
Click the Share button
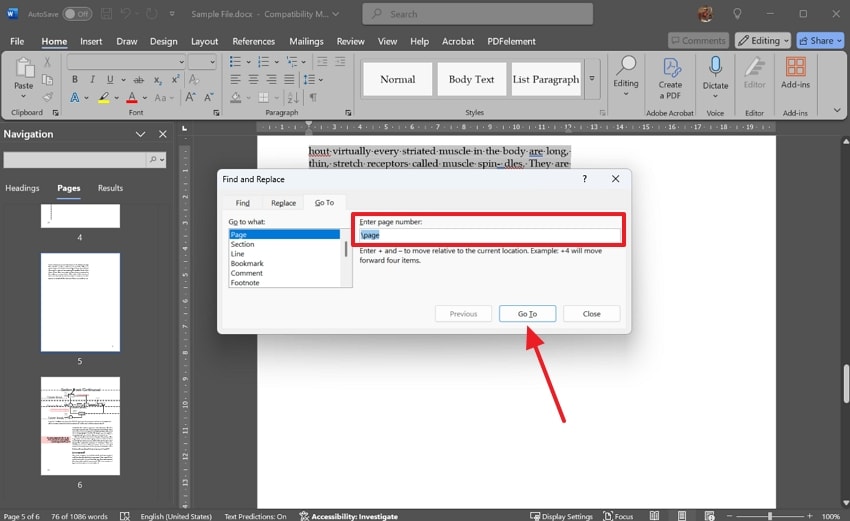[x=820, y=41]
